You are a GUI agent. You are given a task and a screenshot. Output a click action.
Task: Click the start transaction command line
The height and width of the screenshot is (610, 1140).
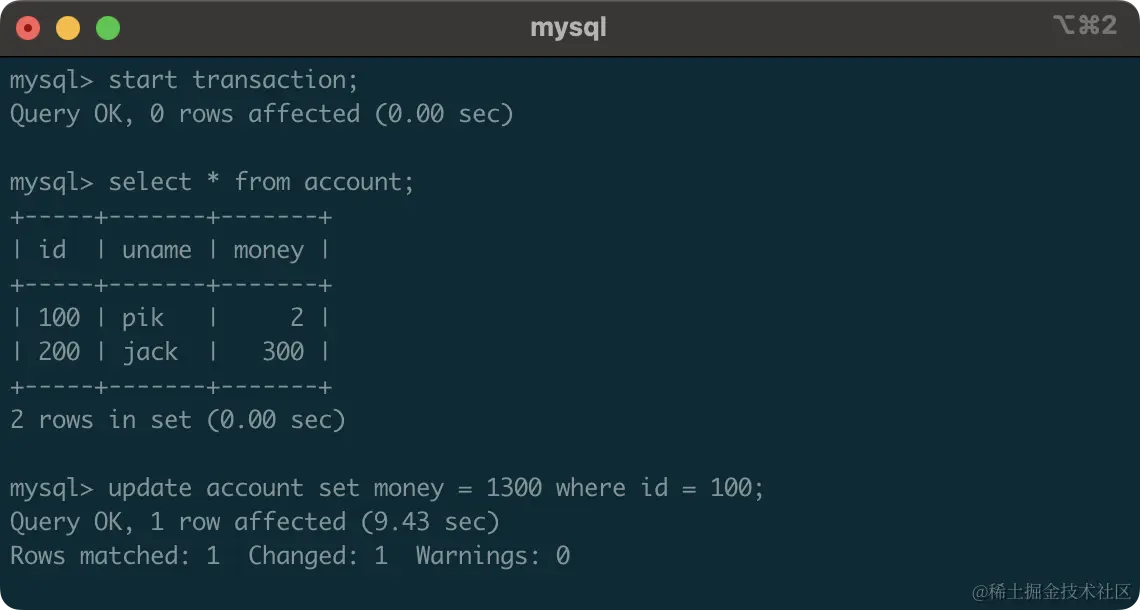point(233,80)
